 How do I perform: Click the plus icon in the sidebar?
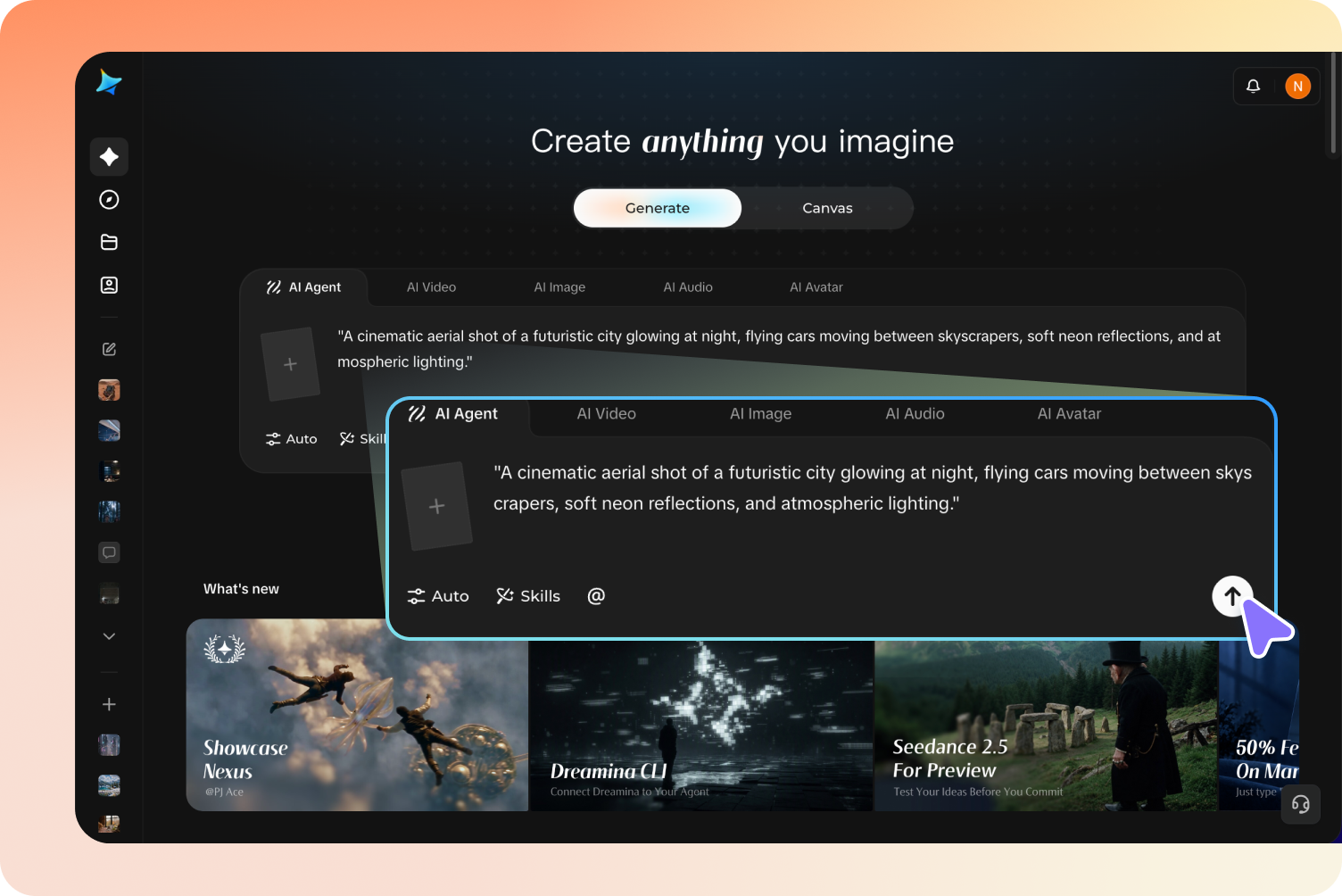109,704
